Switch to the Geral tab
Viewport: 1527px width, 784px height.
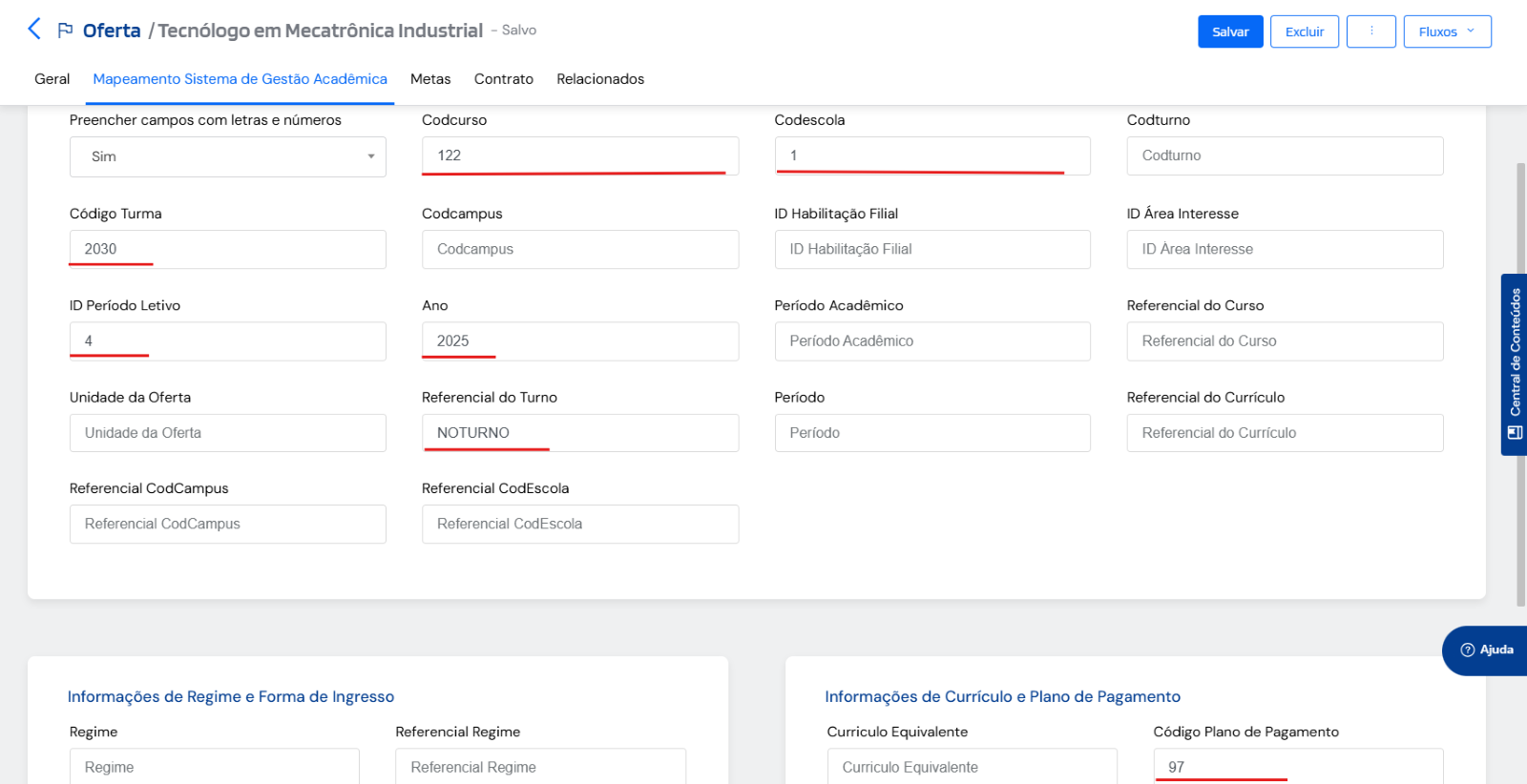click(52, 79)
